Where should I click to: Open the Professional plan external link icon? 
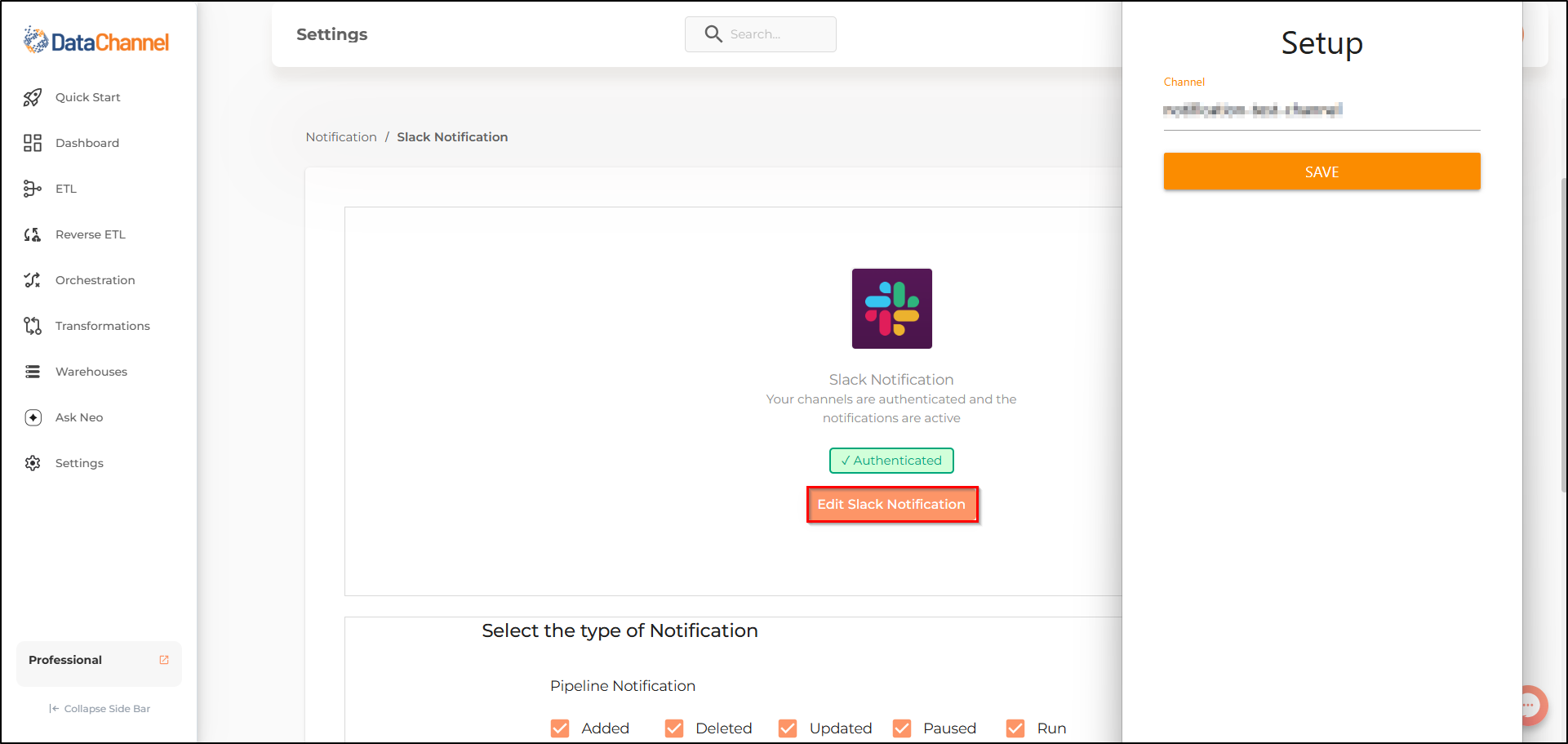(164, 660)
